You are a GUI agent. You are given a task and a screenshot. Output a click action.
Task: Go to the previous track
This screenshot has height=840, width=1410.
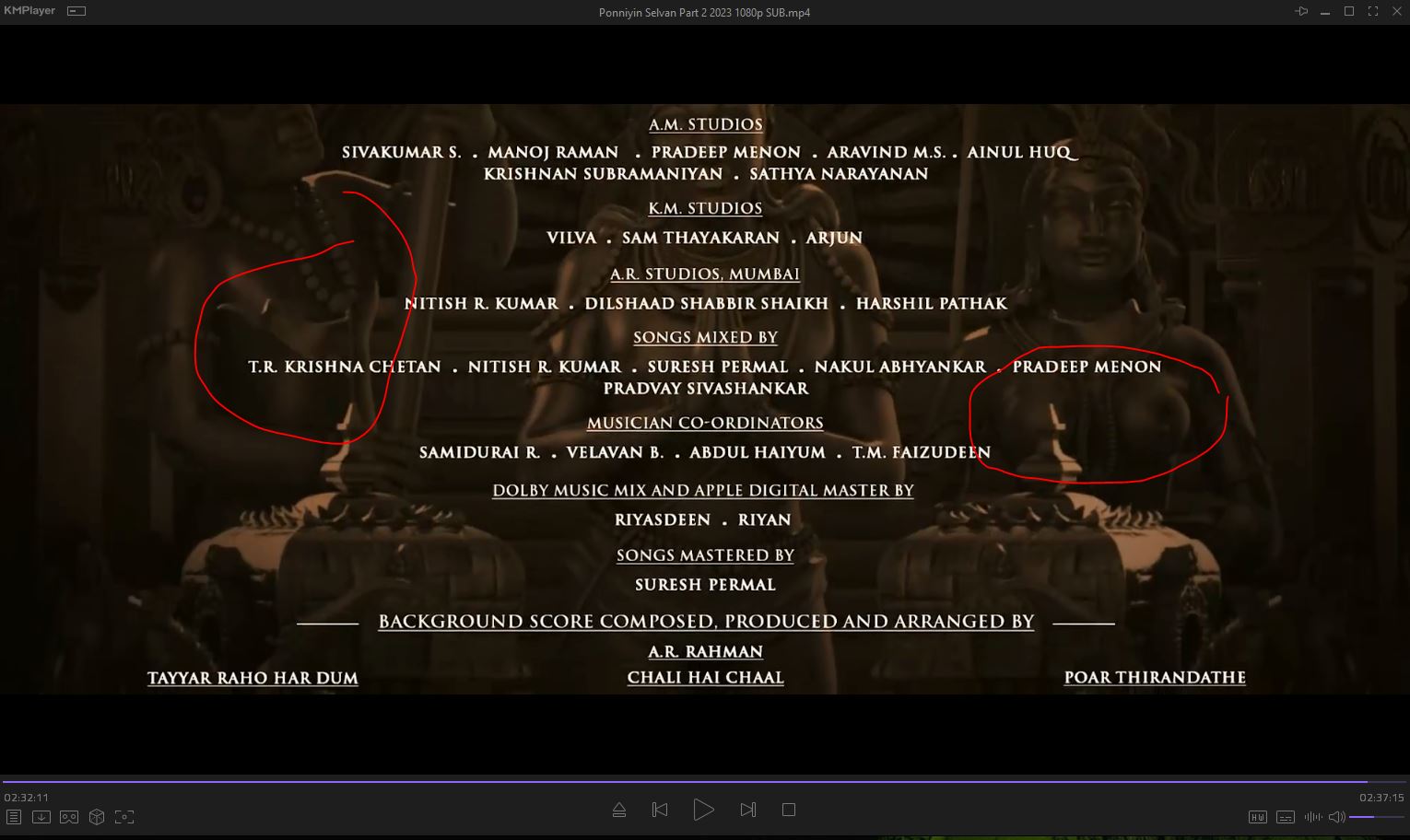pyautogui.click(x=660, y=810)
